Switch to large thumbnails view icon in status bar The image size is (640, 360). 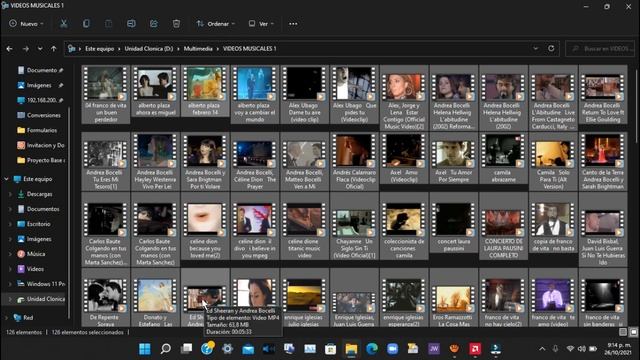(633, 332)
